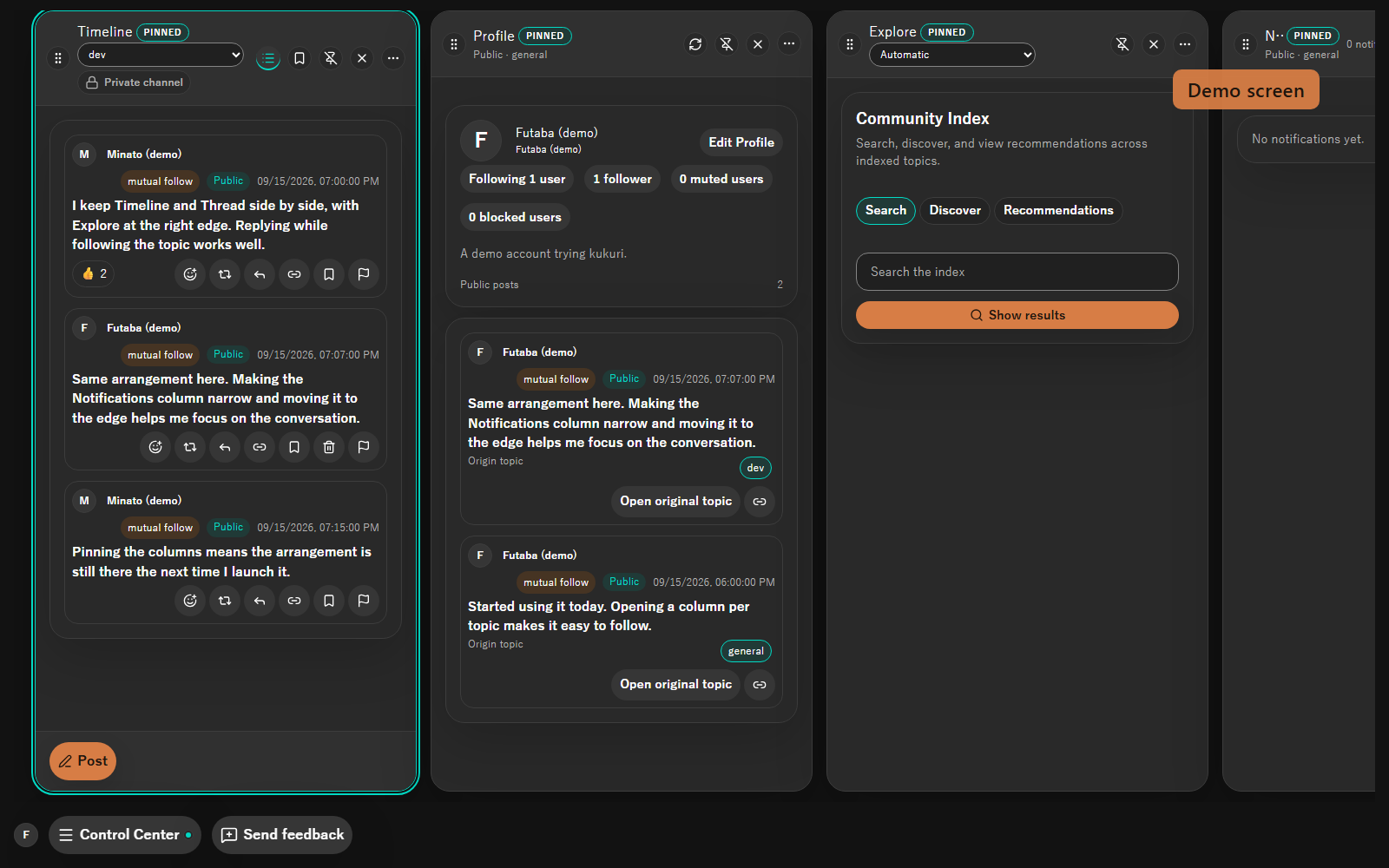Unpin the Timeline column

(x=331, y=58)
